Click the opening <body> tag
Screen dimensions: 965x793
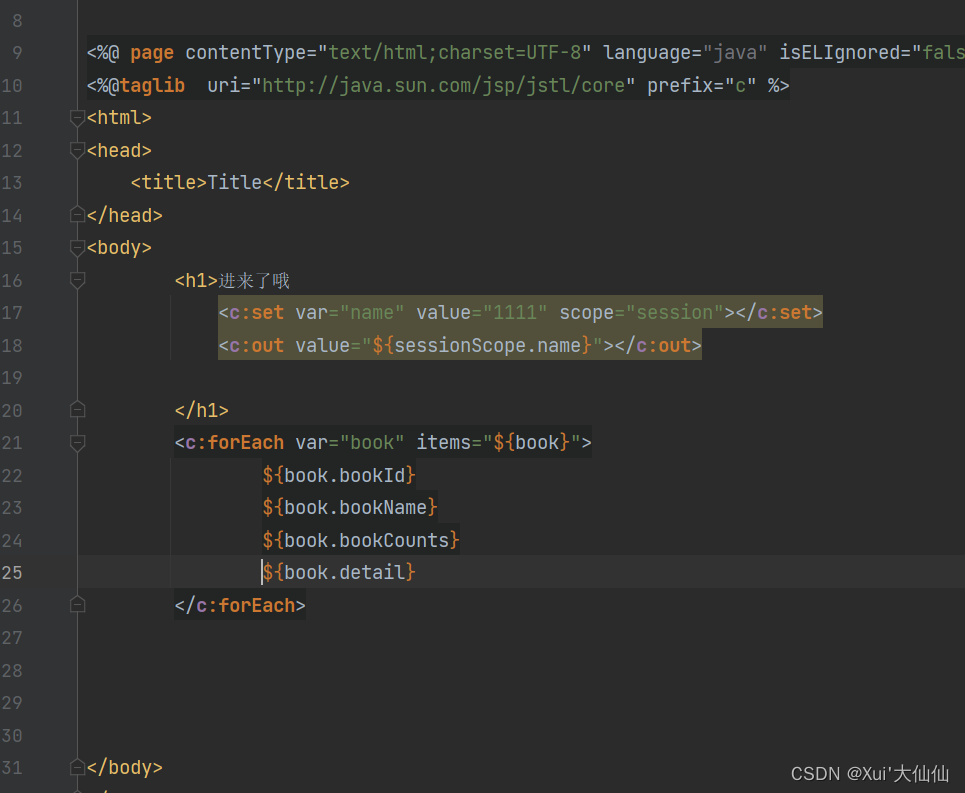[x=119, y=247]
